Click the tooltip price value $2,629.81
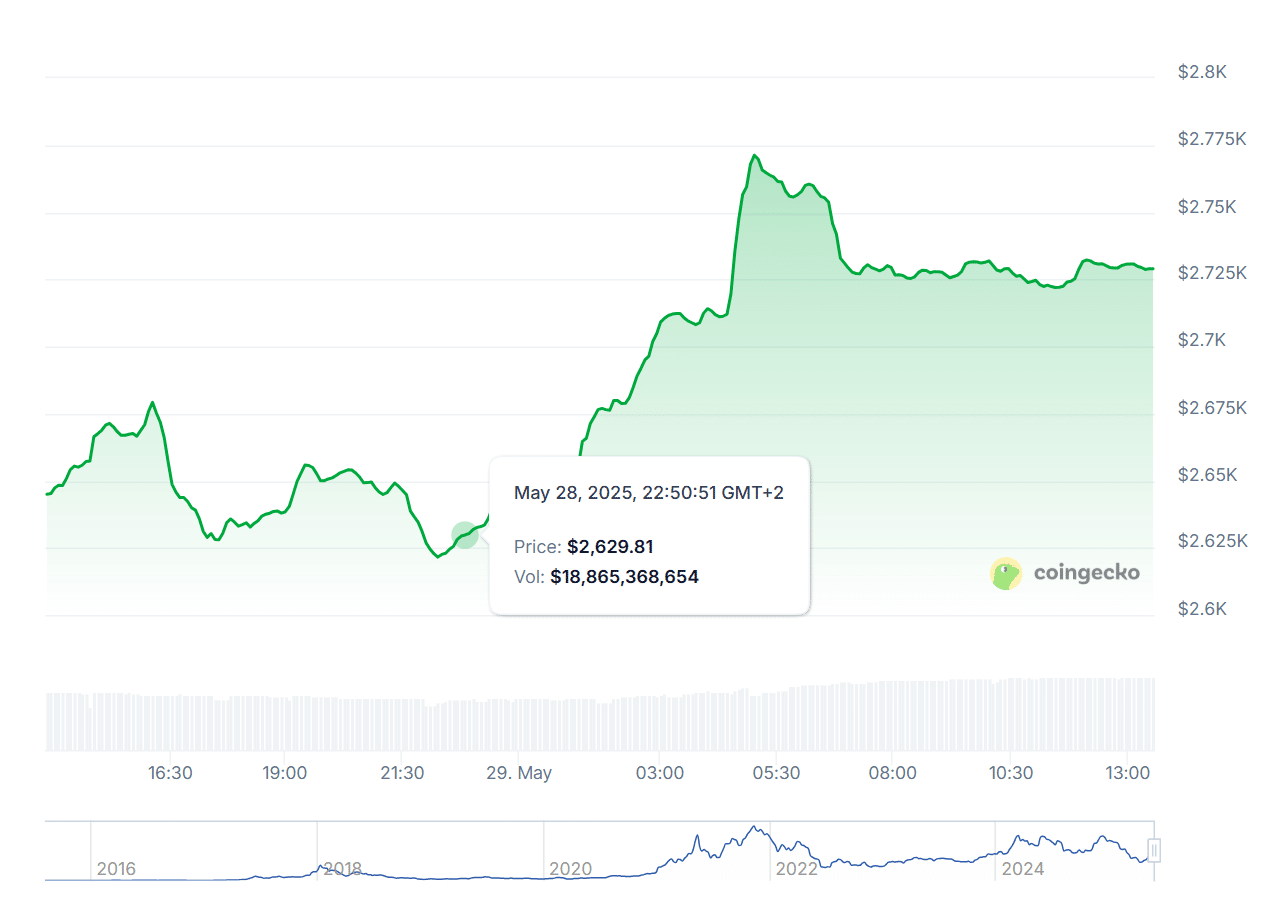Viewport: 1276px width, 914px height. [610, 546]
